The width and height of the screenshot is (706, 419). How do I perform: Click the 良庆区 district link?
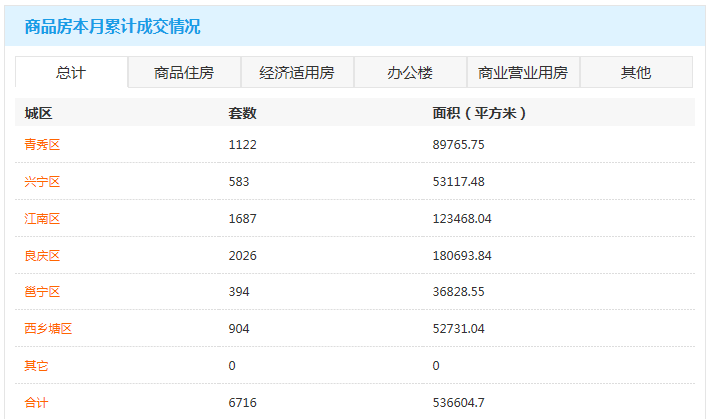43,256
